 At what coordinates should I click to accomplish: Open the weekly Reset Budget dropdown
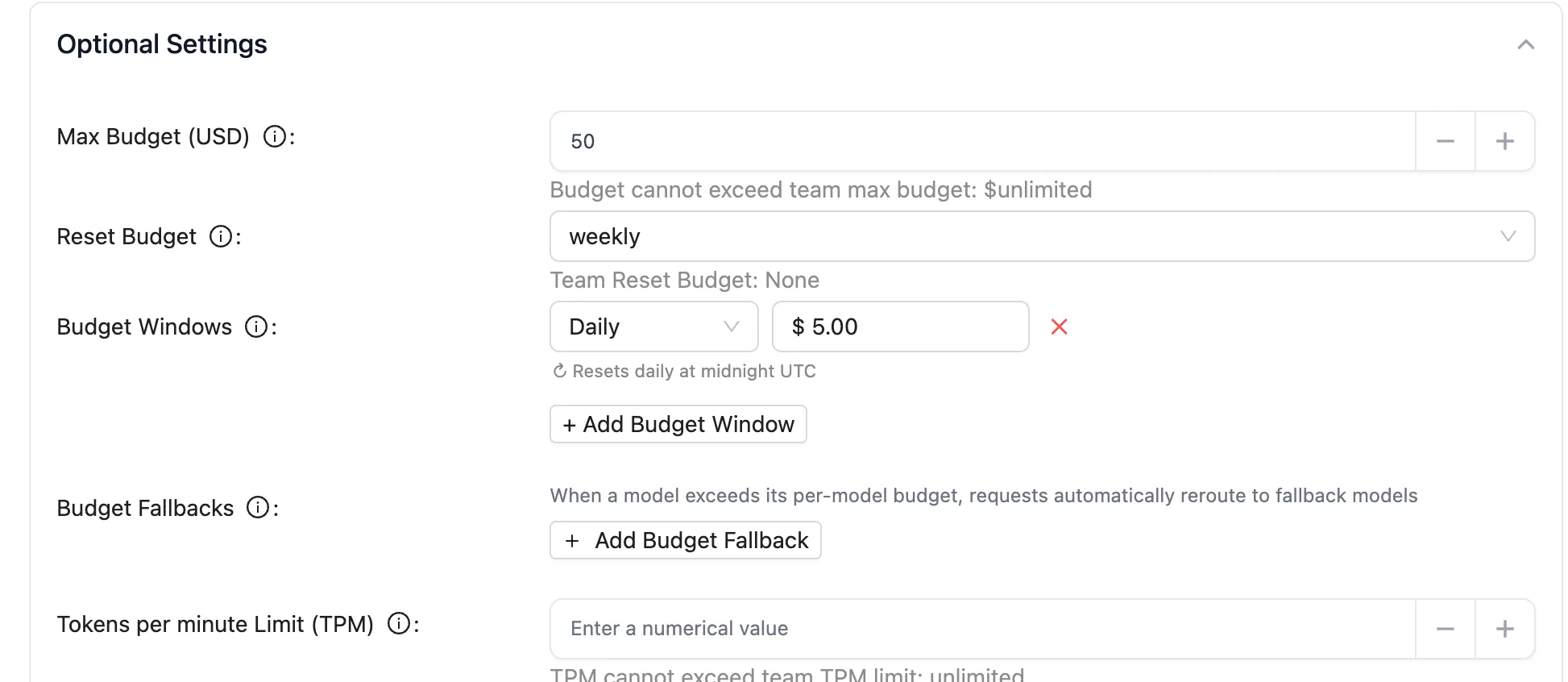[x=1042, y=236]
